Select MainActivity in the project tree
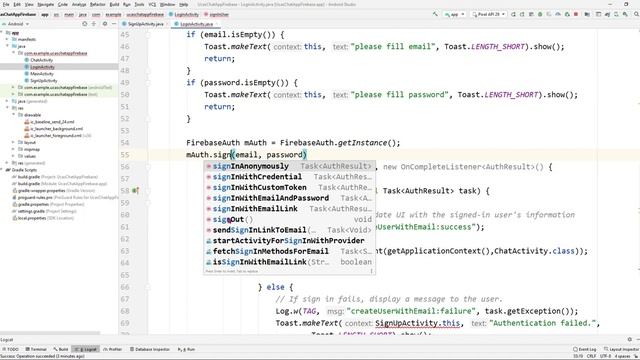This screenshot has height=360, width=640. 42,74
